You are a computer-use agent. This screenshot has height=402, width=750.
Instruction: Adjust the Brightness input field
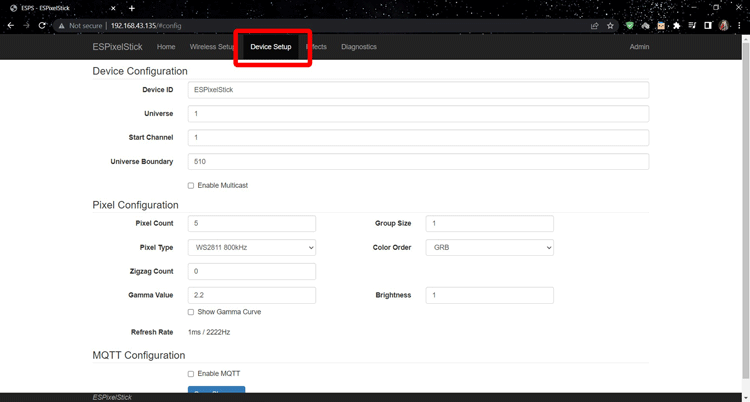pyautogui.click(x=490, y=295)
